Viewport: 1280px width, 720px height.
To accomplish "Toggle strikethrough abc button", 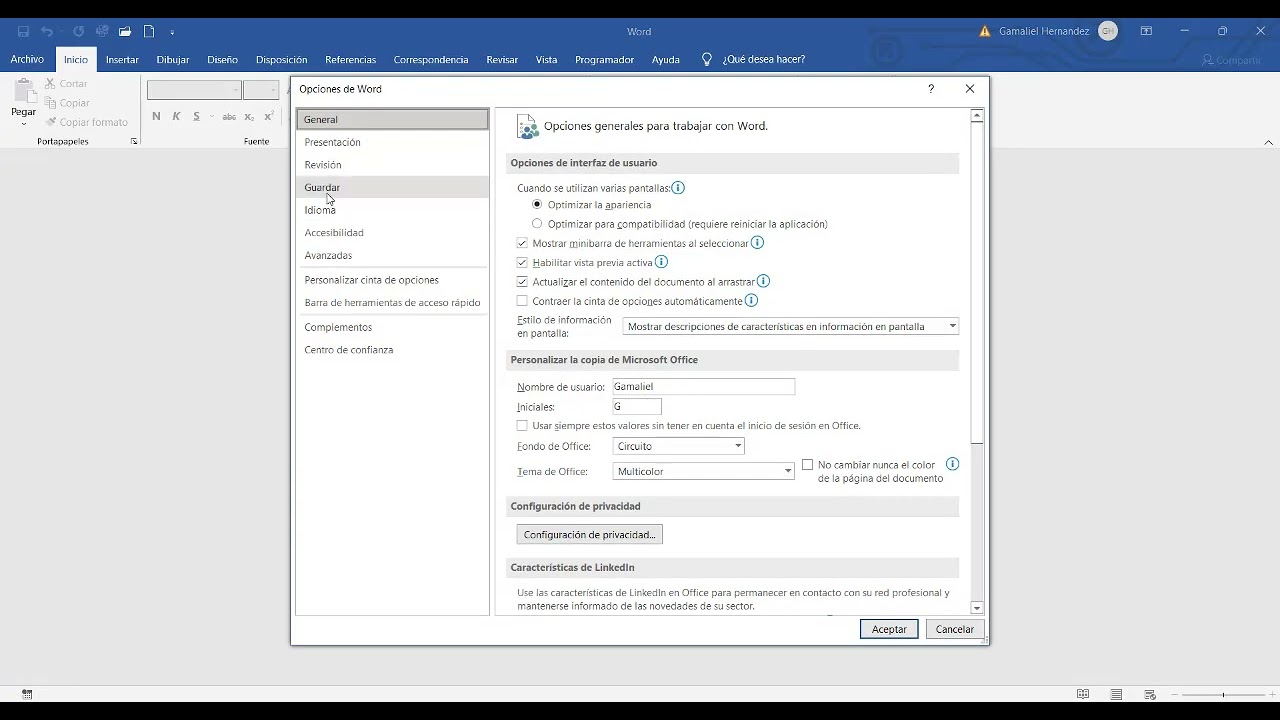I will tap(229, 116).
